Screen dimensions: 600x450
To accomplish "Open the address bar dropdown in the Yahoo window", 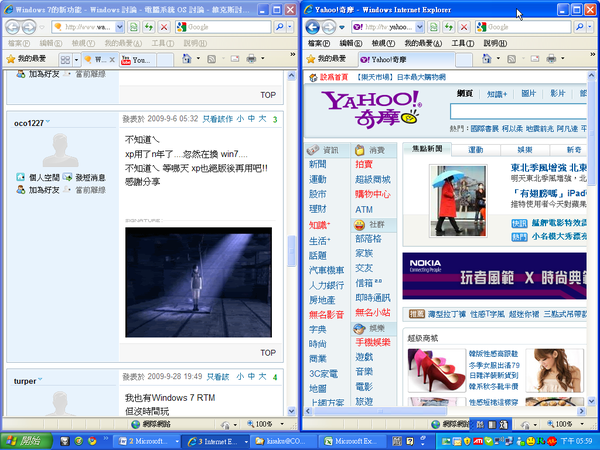I will pyautogui.click(x=419, y=27).
